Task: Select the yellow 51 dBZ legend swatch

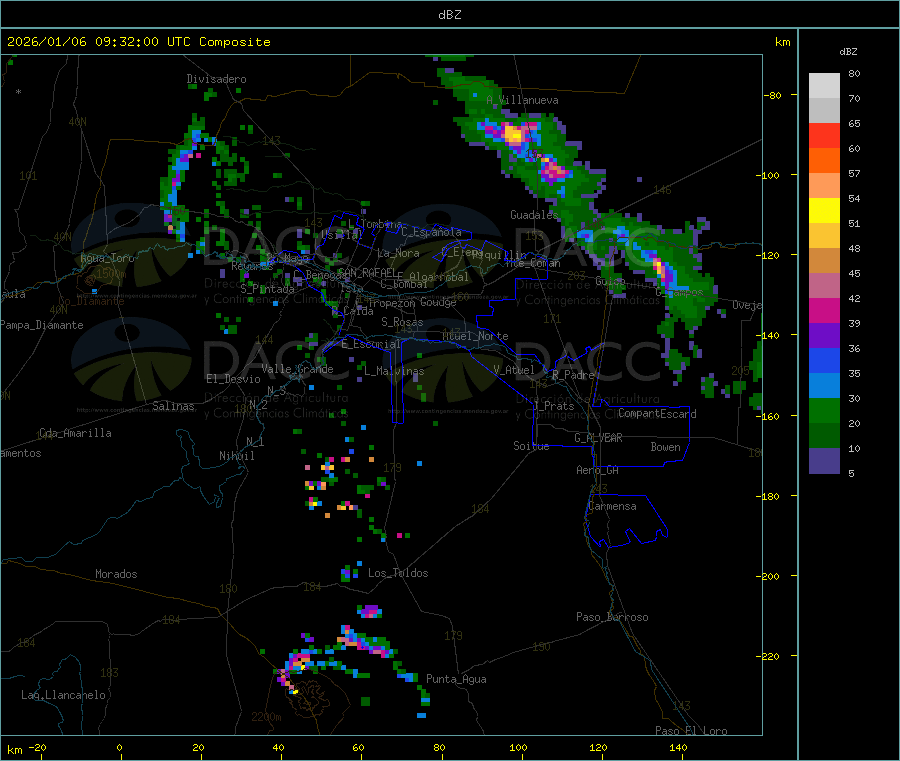Action: point(824,211)
